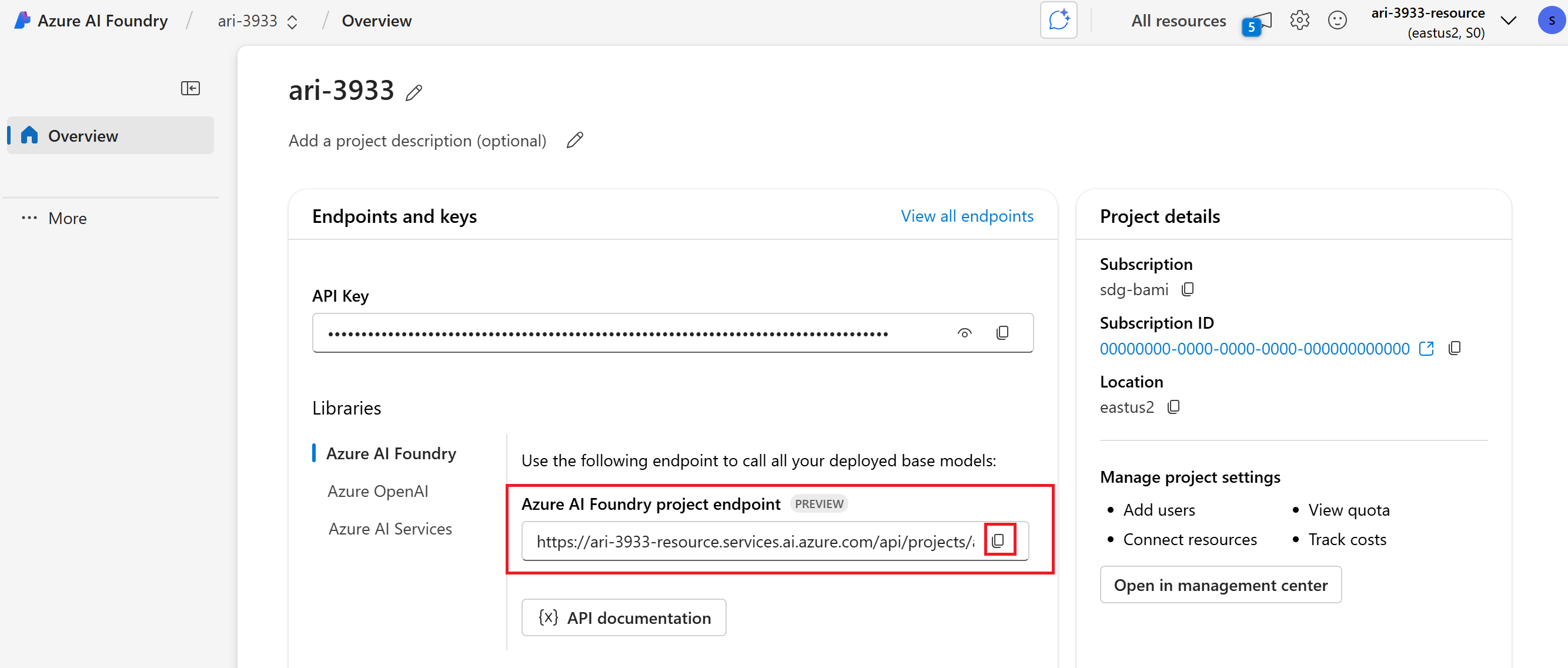Open View all endpoints link
The height and width of the screenshot is (668, 1568).
click(x=967, y=216)
